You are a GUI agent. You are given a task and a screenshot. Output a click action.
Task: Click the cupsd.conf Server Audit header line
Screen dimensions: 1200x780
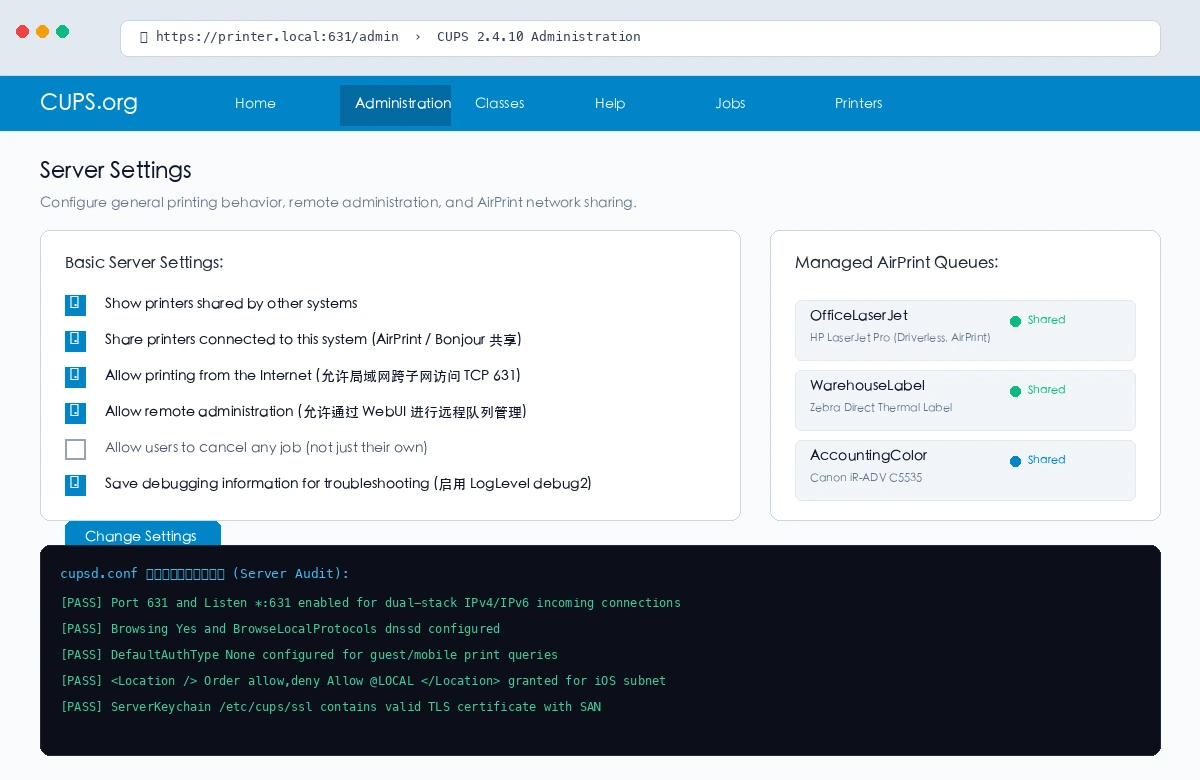tap(205, 574)
